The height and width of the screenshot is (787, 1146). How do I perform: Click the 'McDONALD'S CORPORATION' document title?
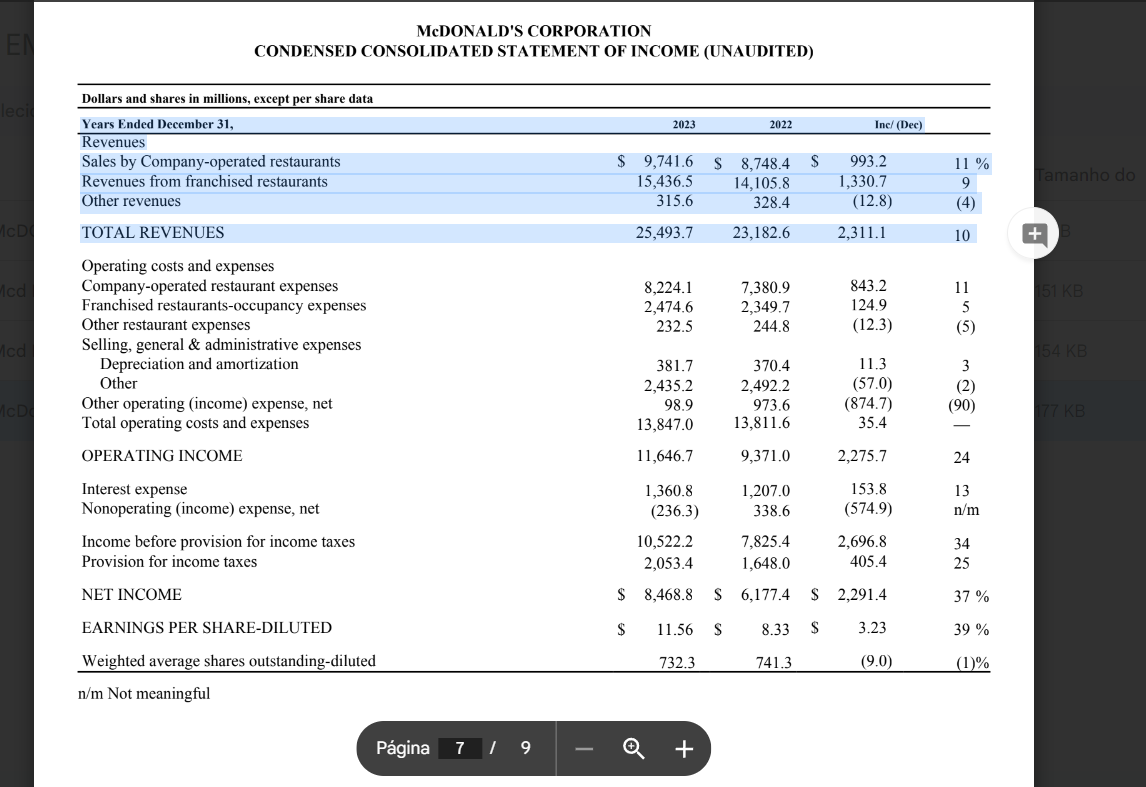point(533,31)
